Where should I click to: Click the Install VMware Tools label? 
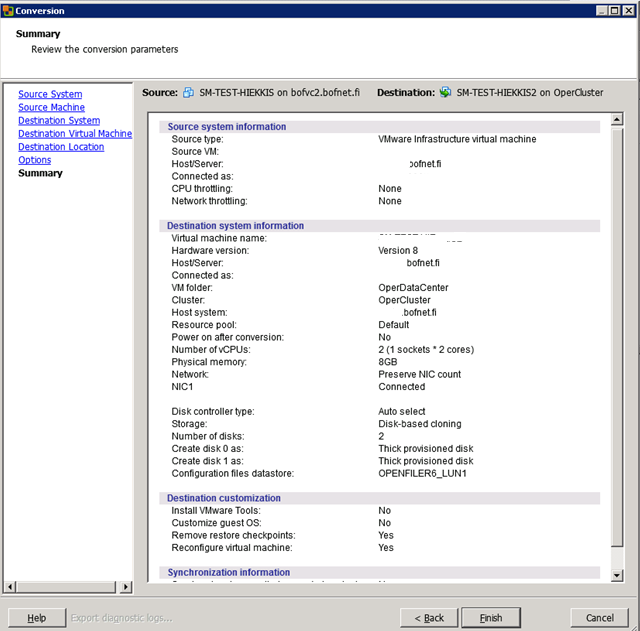216,511
